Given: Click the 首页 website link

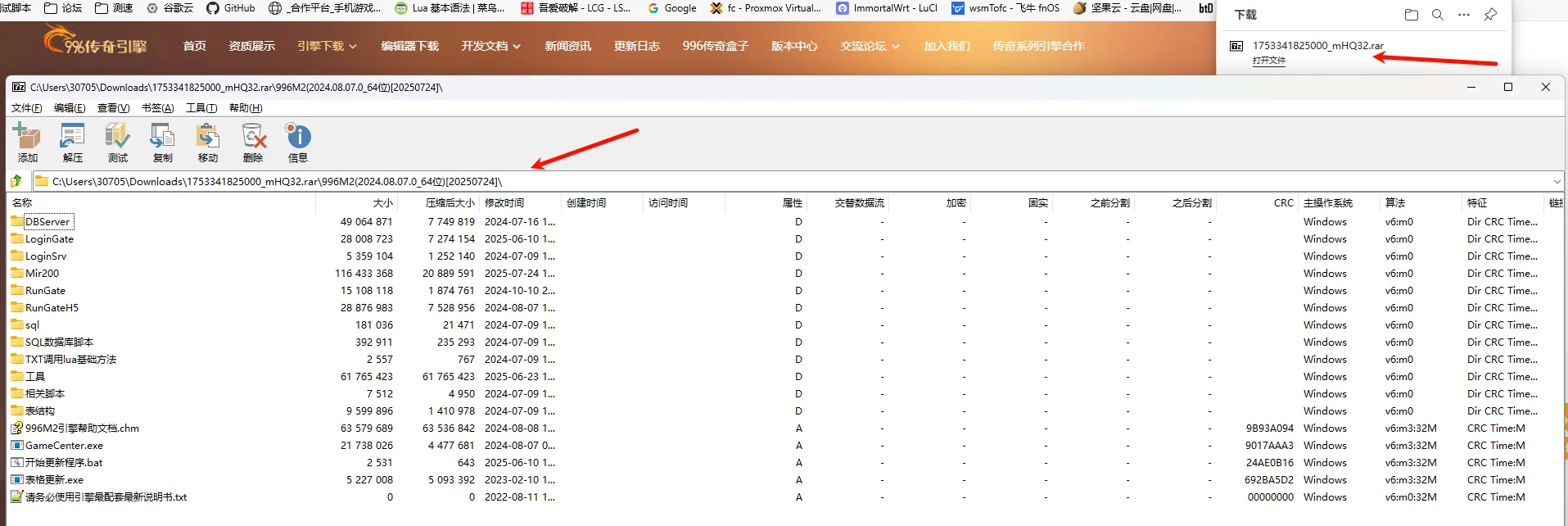Looking at the screenshot, I should pyautogui.click(x=195, y=46).
